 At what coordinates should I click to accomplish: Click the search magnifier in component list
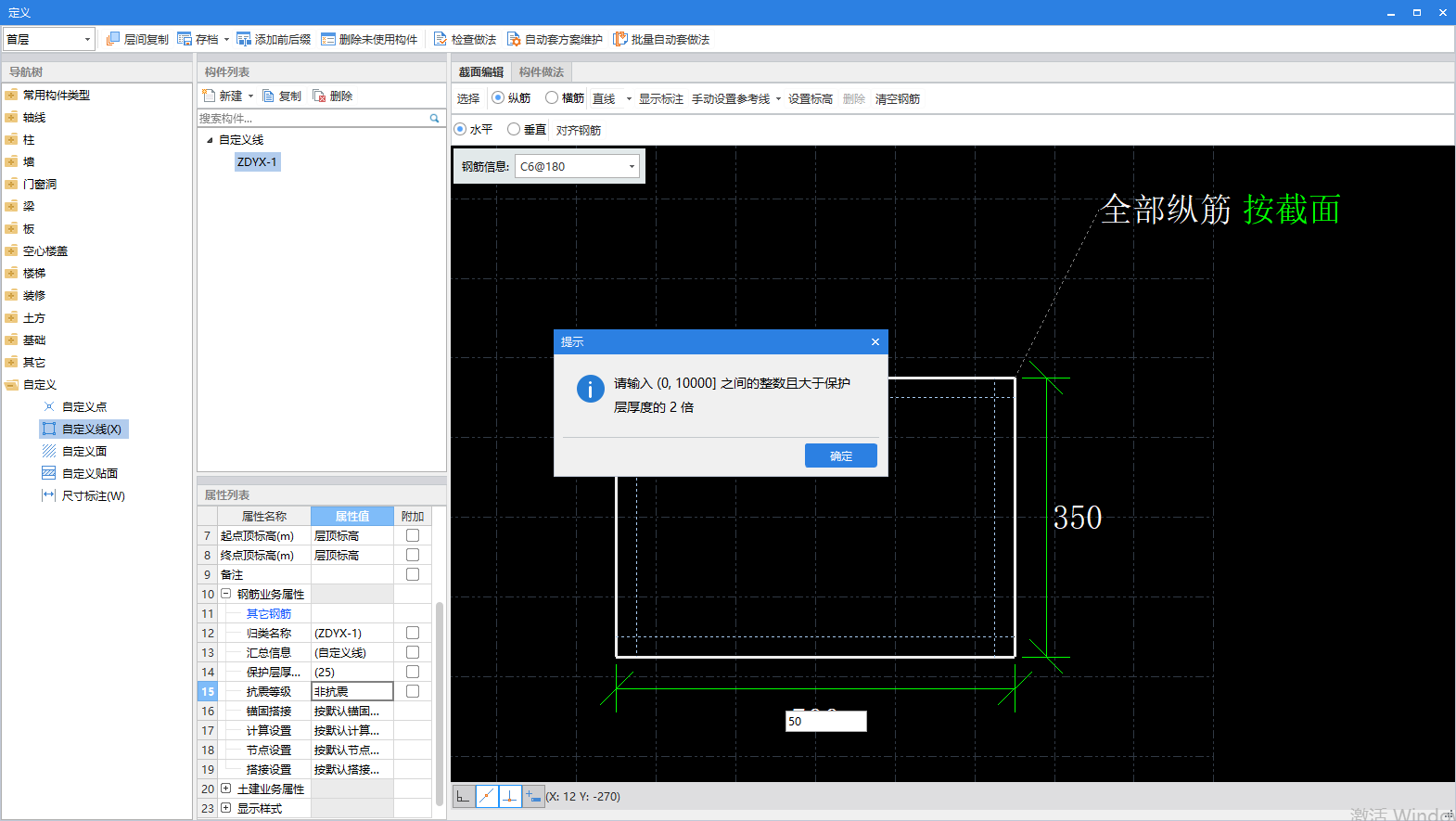pos(434,118)
